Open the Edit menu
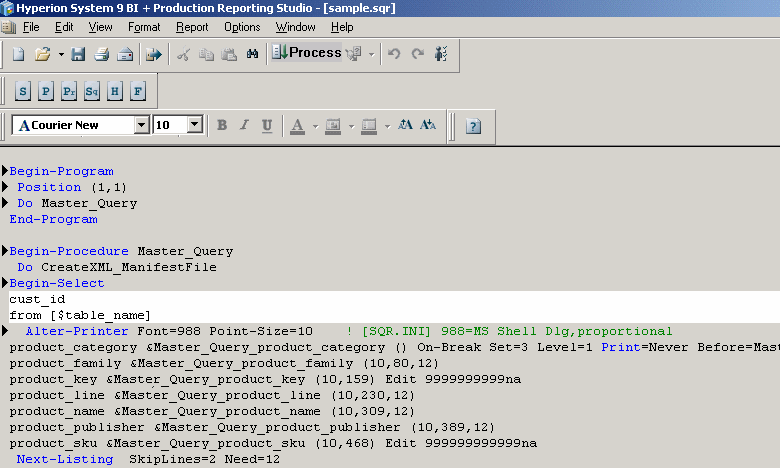This screenshot has height=468, width=780. 64,27
